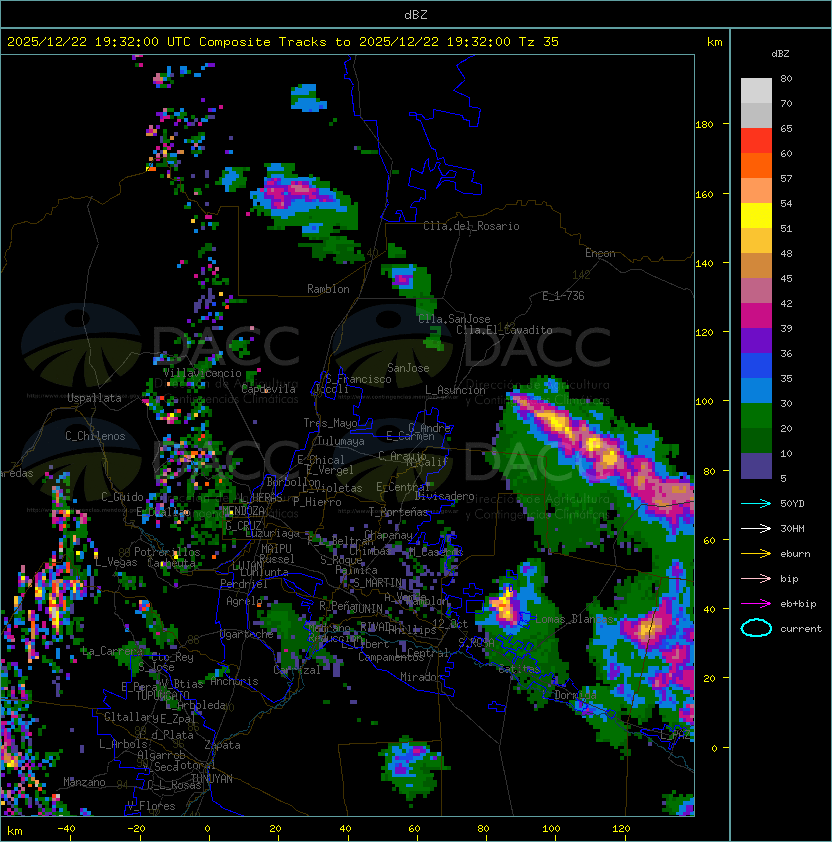Click the -20 km tick label
Image resolution: width=832 pixels, height=842 pixels.
pyautogui.click(x=136, y=829)
